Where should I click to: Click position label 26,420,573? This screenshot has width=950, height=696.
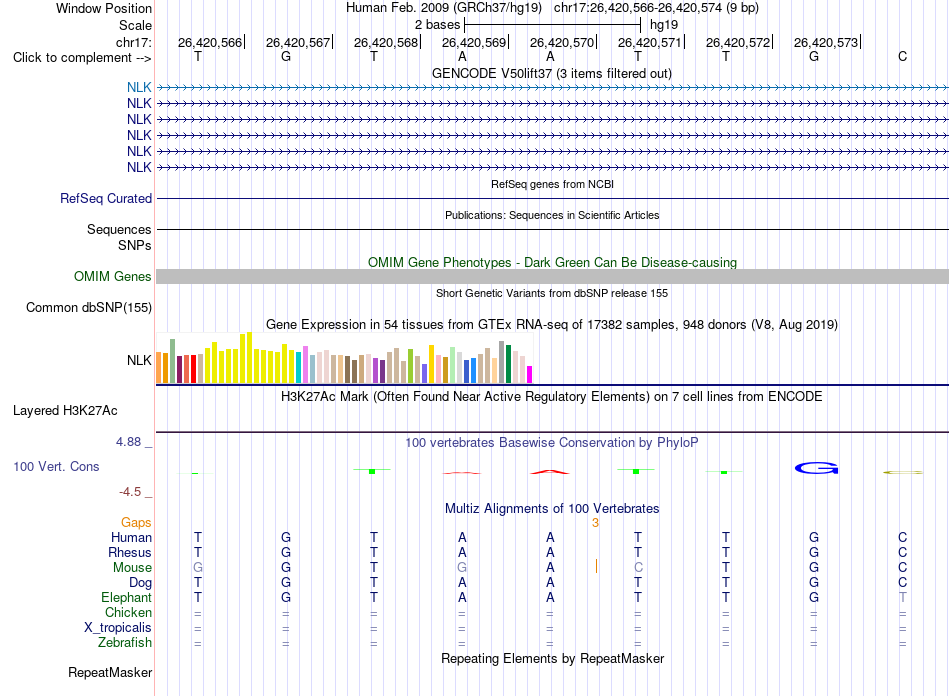[x=826, y=42]
